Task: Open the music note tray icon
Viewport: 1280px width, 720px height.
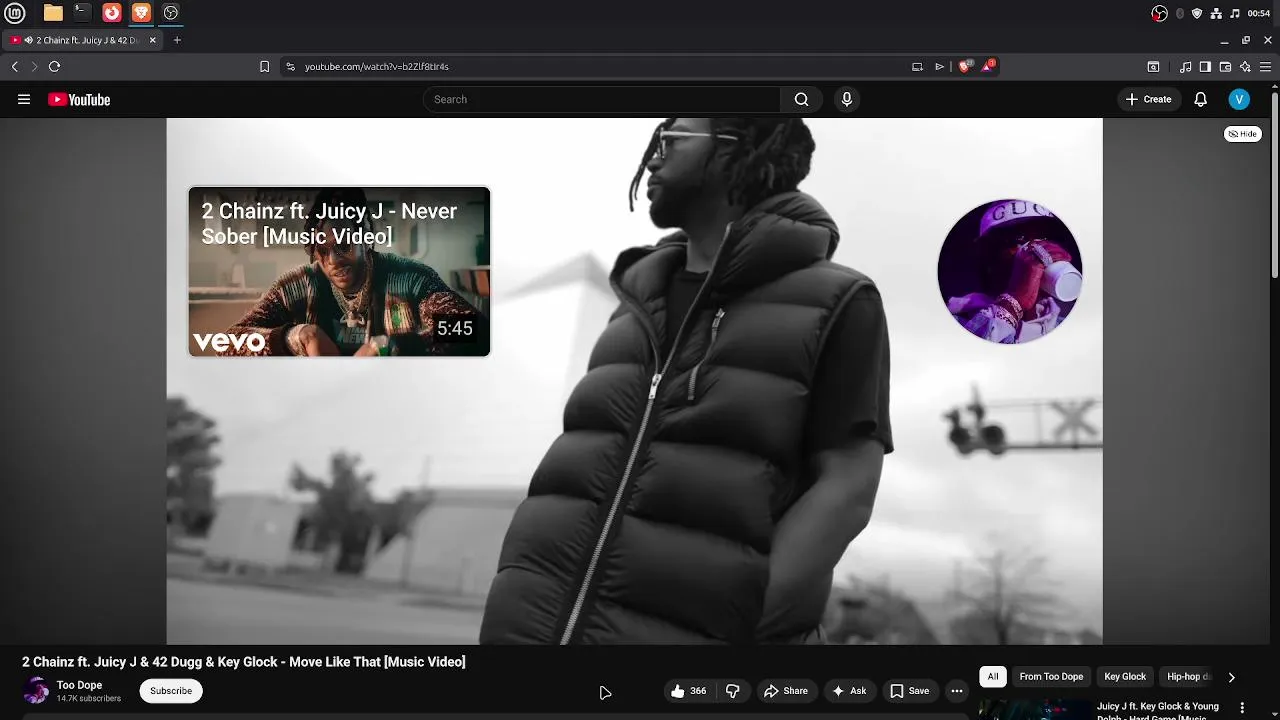Action: tap(1235, 13)
